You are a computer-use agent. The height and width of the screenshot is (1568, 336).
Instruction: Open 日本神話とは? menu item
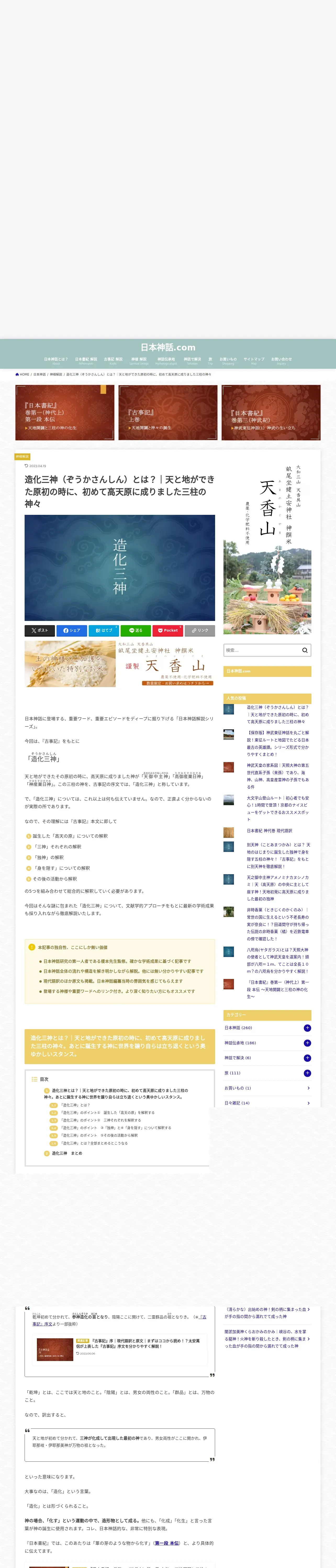point(56,360)
